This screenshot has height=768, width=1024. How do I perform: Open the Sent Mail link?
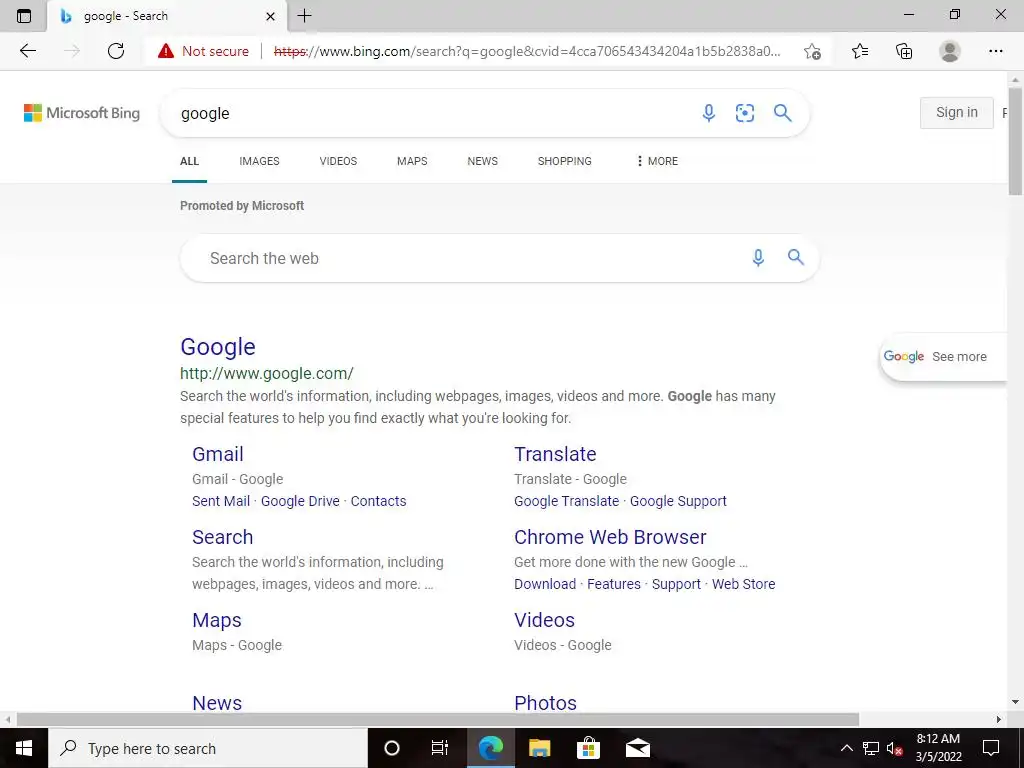pyautogui.click(x=221, y=501)
